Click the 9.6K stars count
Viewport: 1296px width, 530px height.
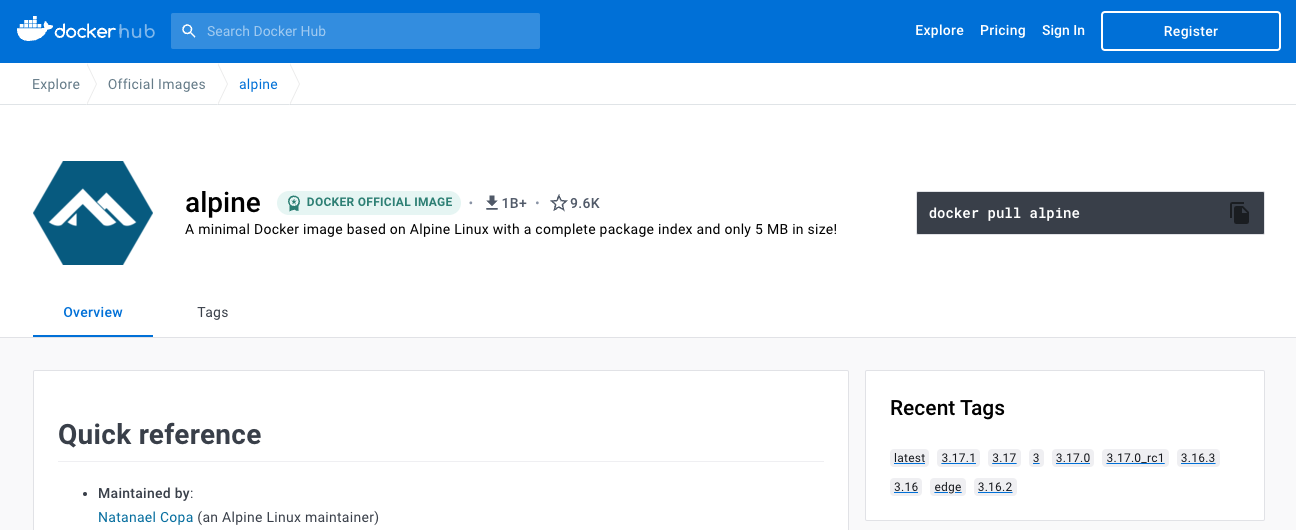point(585,203)
